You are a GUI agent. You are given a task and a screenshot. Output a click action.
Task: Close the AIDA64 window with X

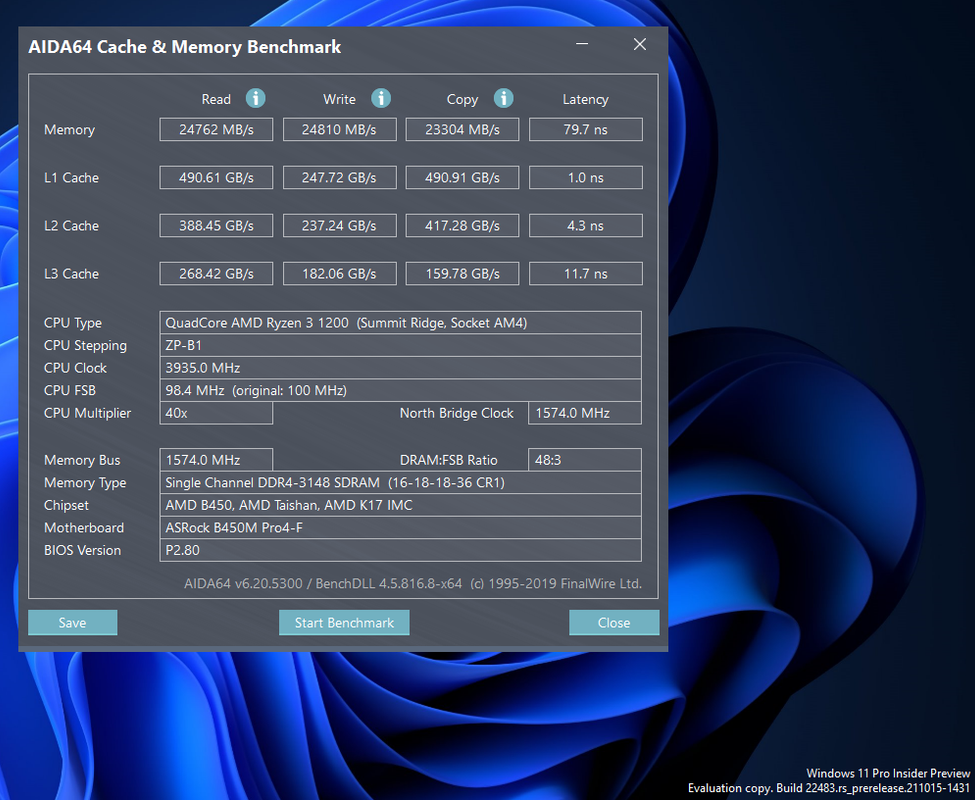coord(640,44)
